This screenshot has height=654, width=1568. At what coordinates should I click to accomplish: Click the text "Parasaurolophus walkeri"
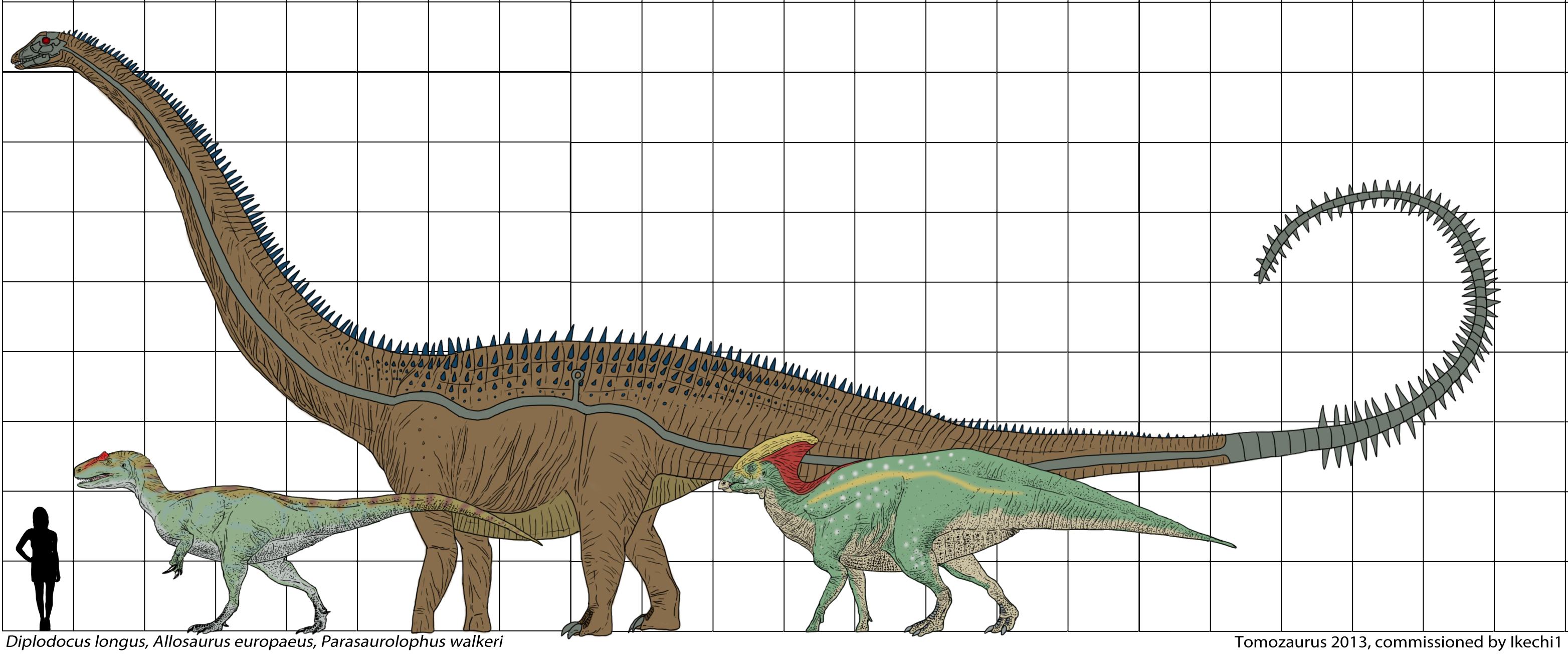[412, 643]
